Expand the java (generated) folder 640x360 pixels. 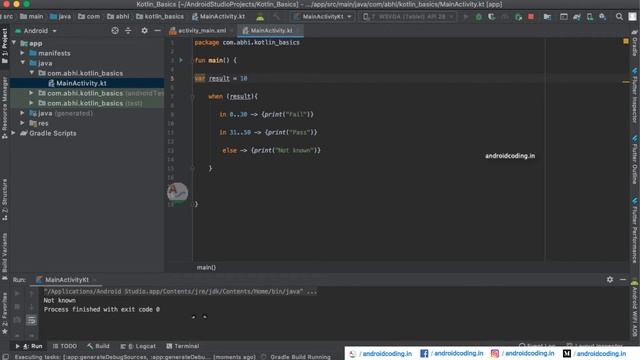(23, 113)
